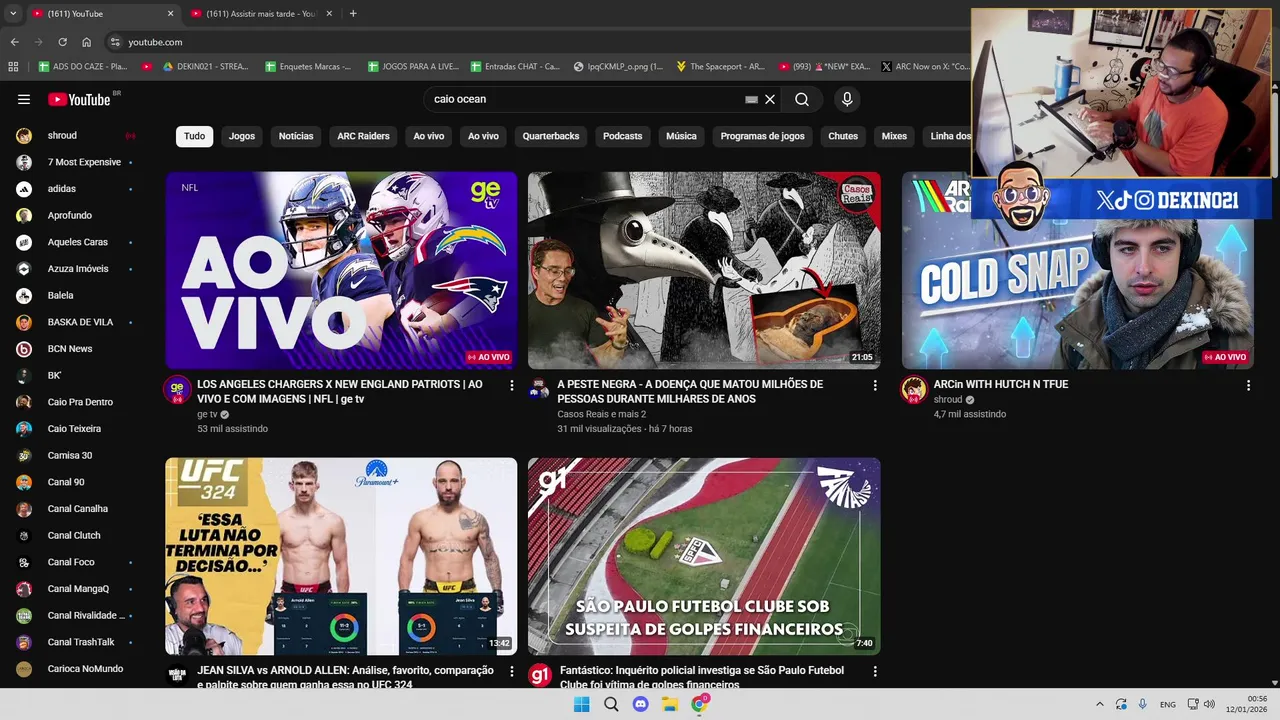Screen dimensions: 1280x720
Task: Open the ENG language indicator in system tray
Action: coord(1168,704)
